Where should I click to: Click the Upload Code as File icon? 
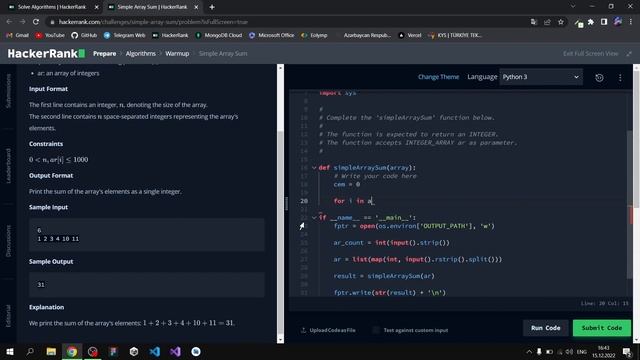point(303,330)
